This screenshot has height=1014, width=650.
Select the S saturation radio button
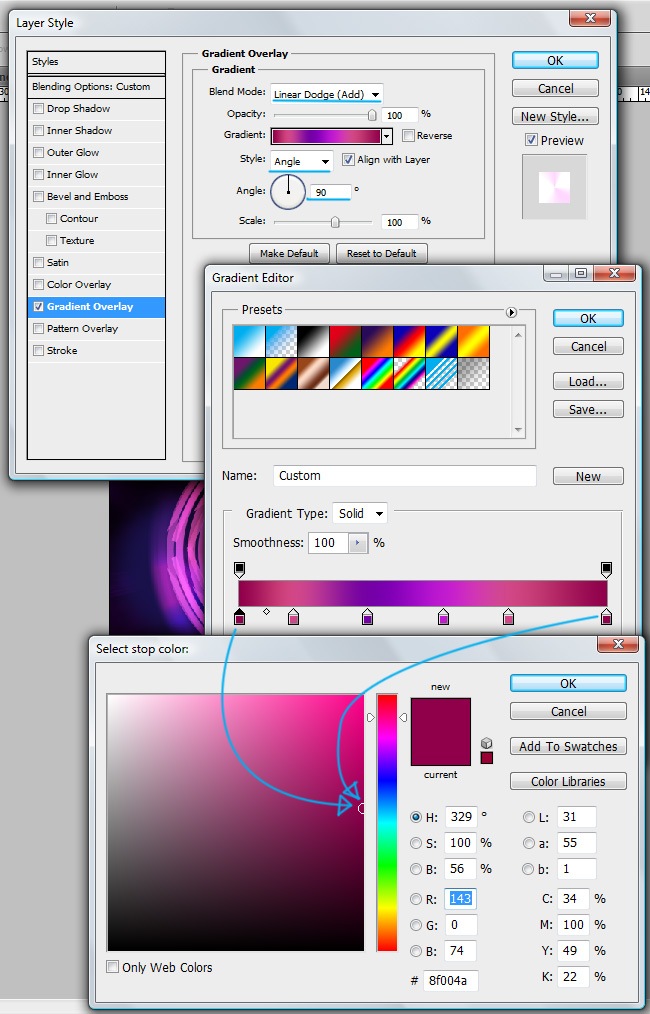coord(416,843)
